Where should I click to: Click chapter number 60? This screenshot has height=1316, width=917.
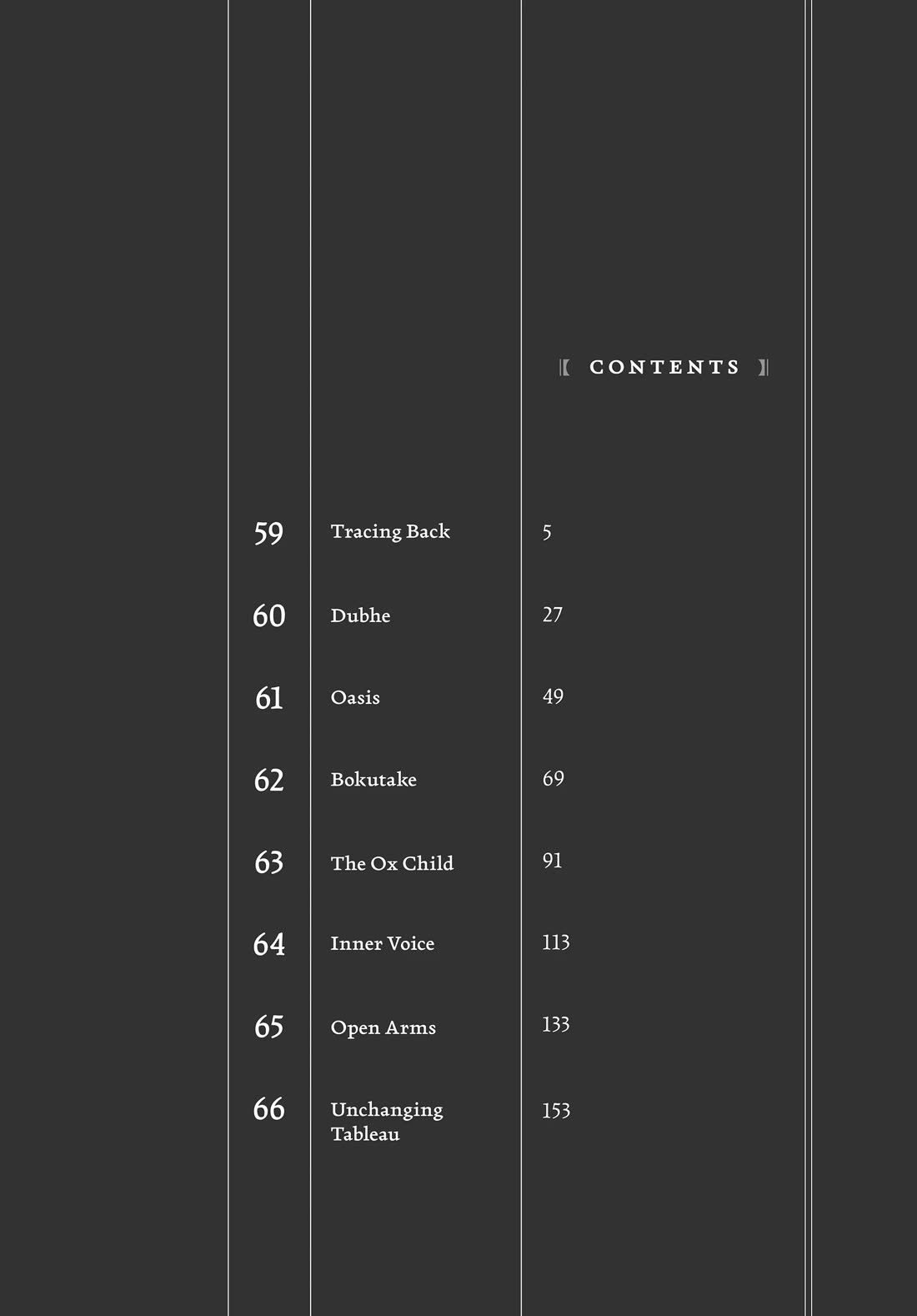coord(268,615)
